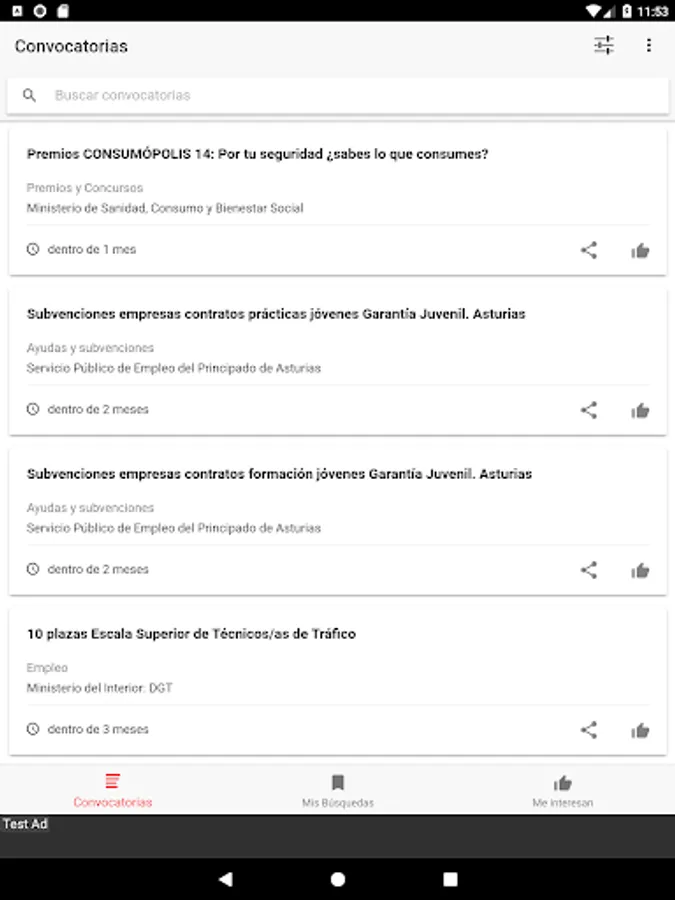Open the three-dot overflow menu
The image size is (675, 900).
tap(649, 45)
